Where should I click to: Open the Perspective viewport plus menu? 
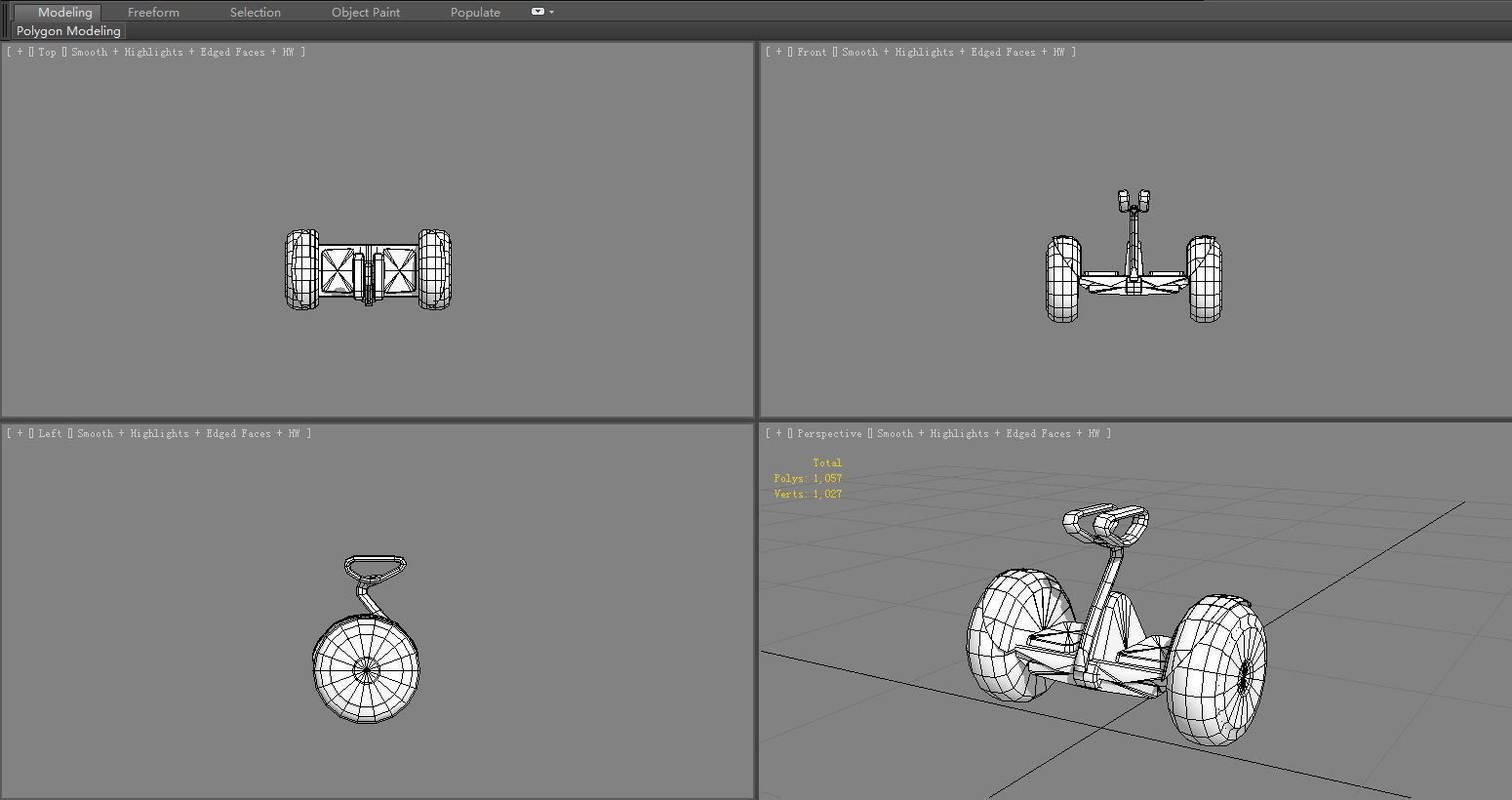coord(778,434)
